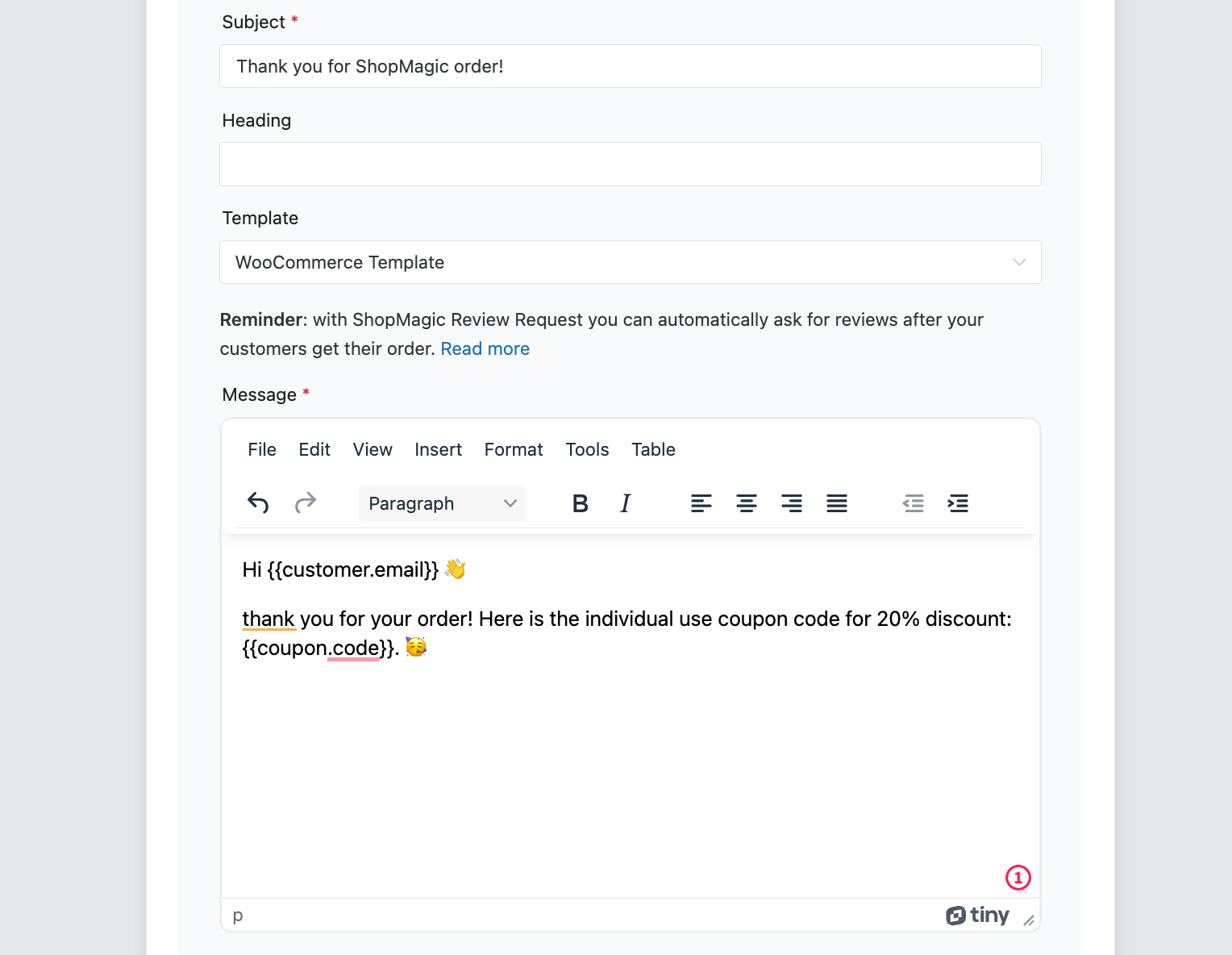Open the Table menu
Screen dimensions: 1232x955
[653, 449]
